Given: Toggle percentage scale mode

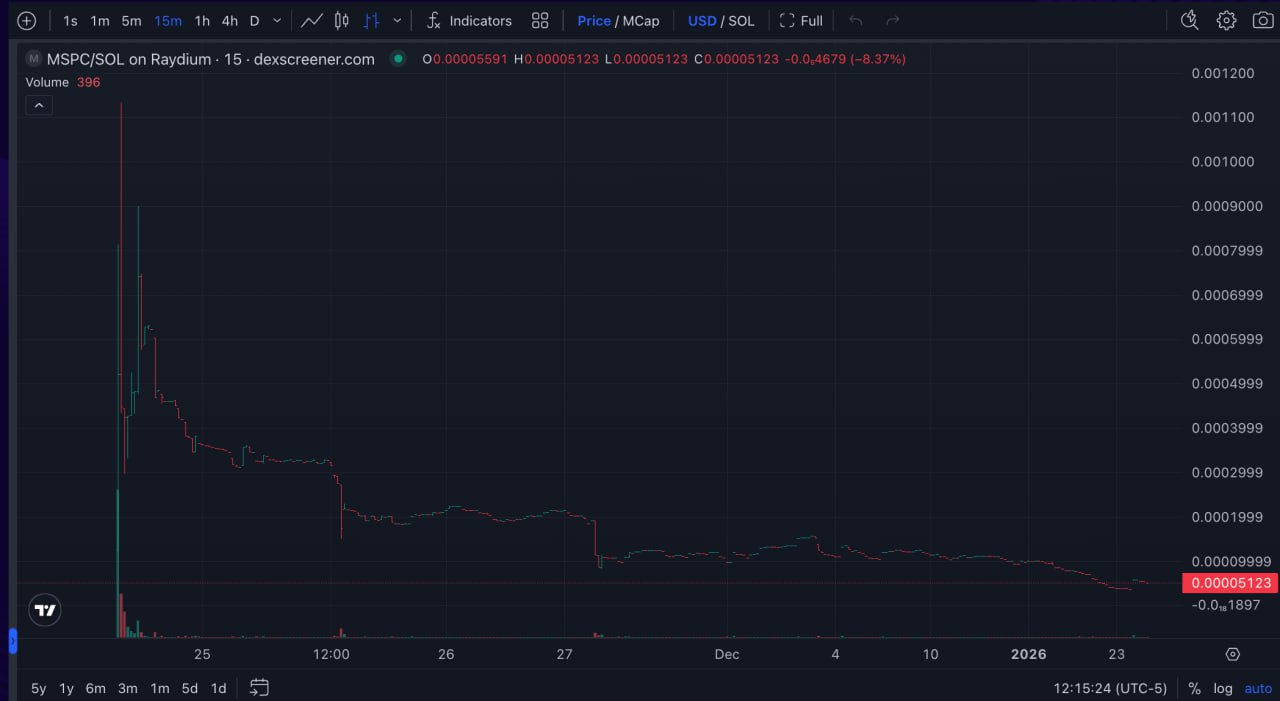Looking at the screenshot, I should [x=1194, y=688].
